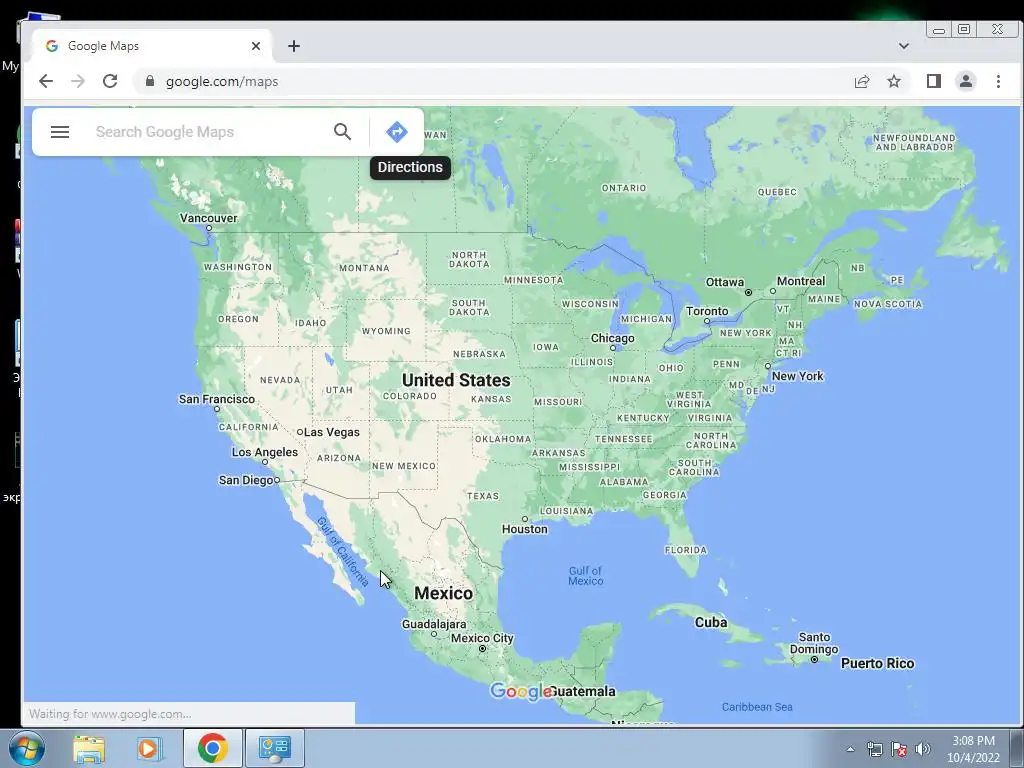The height and width of the screenshot is (768, 1024).
Task: Click the Chrome taskbar icon
Action: [x=213, y=748]
